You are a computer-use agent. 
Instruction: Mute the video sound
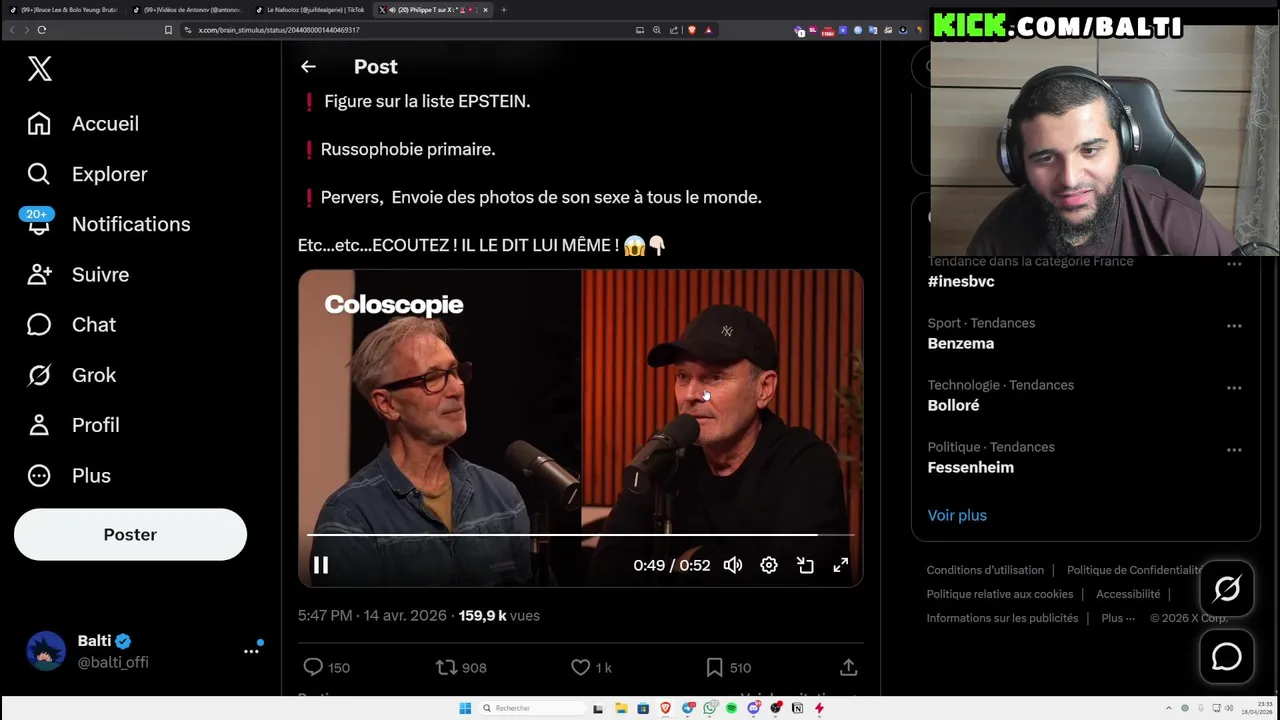point(733,565)
